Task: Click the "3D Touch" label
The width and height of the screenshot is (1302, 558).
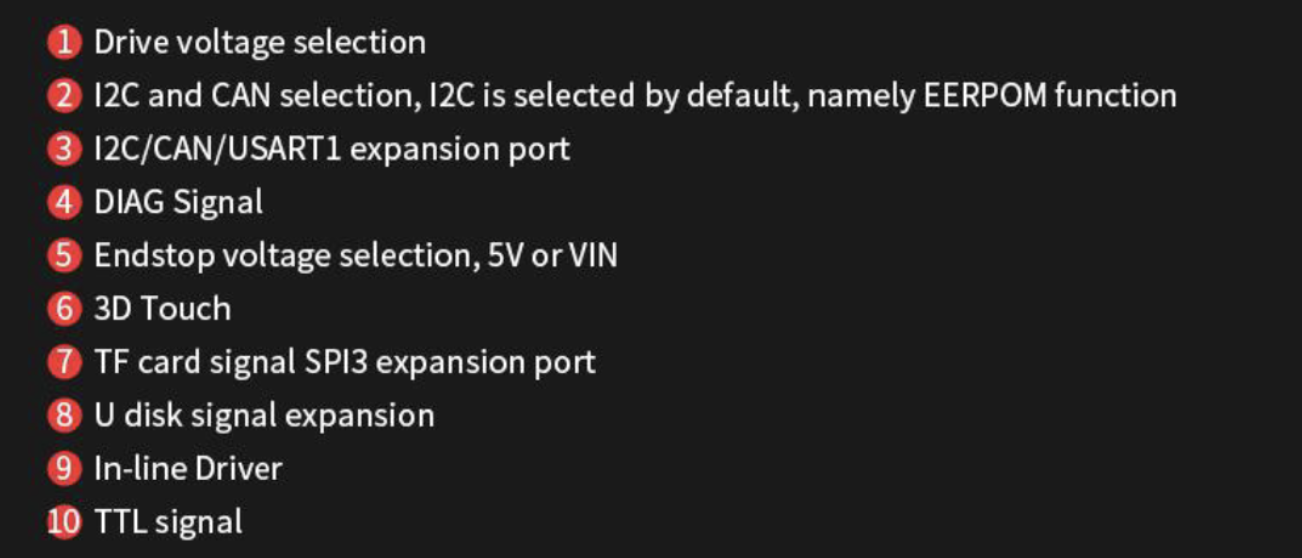Action: point(162,309)
